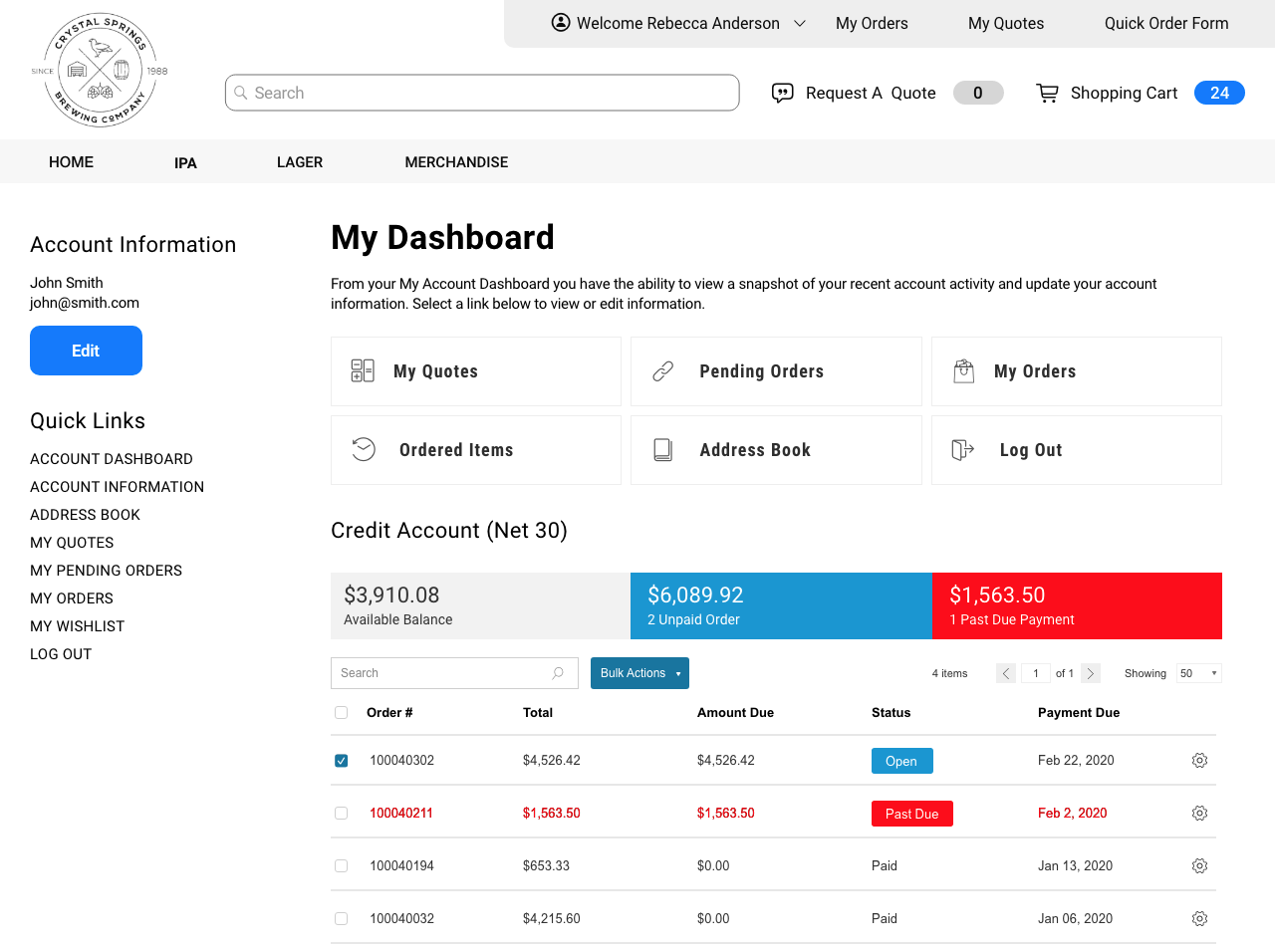Click the Status column header
Screen dimensions: 1275x952
tap(891, 713)
